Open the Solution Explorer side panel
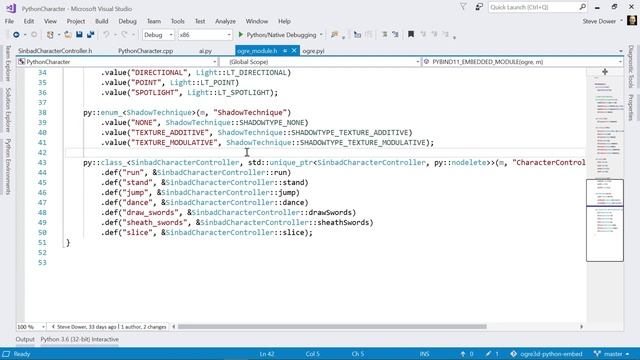The height and width of the screenshot is (360, 640). pos(8,110)
